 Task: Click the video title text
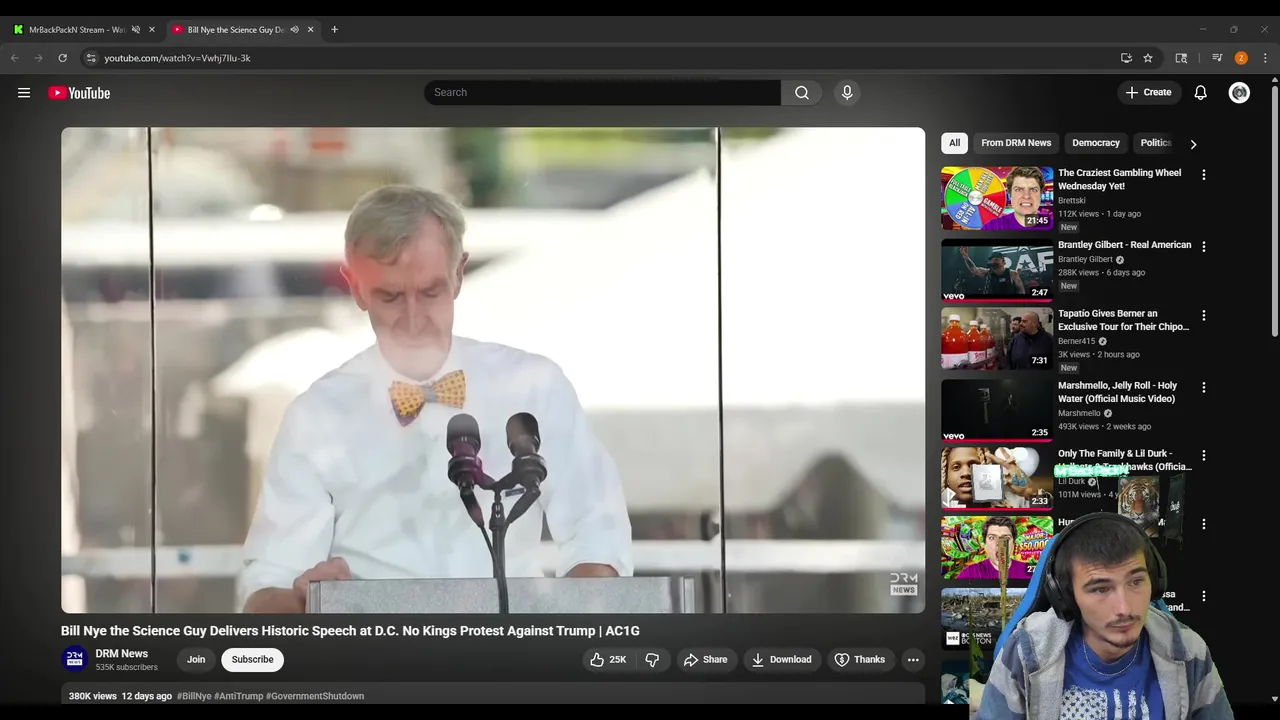[x=350, y=631]
